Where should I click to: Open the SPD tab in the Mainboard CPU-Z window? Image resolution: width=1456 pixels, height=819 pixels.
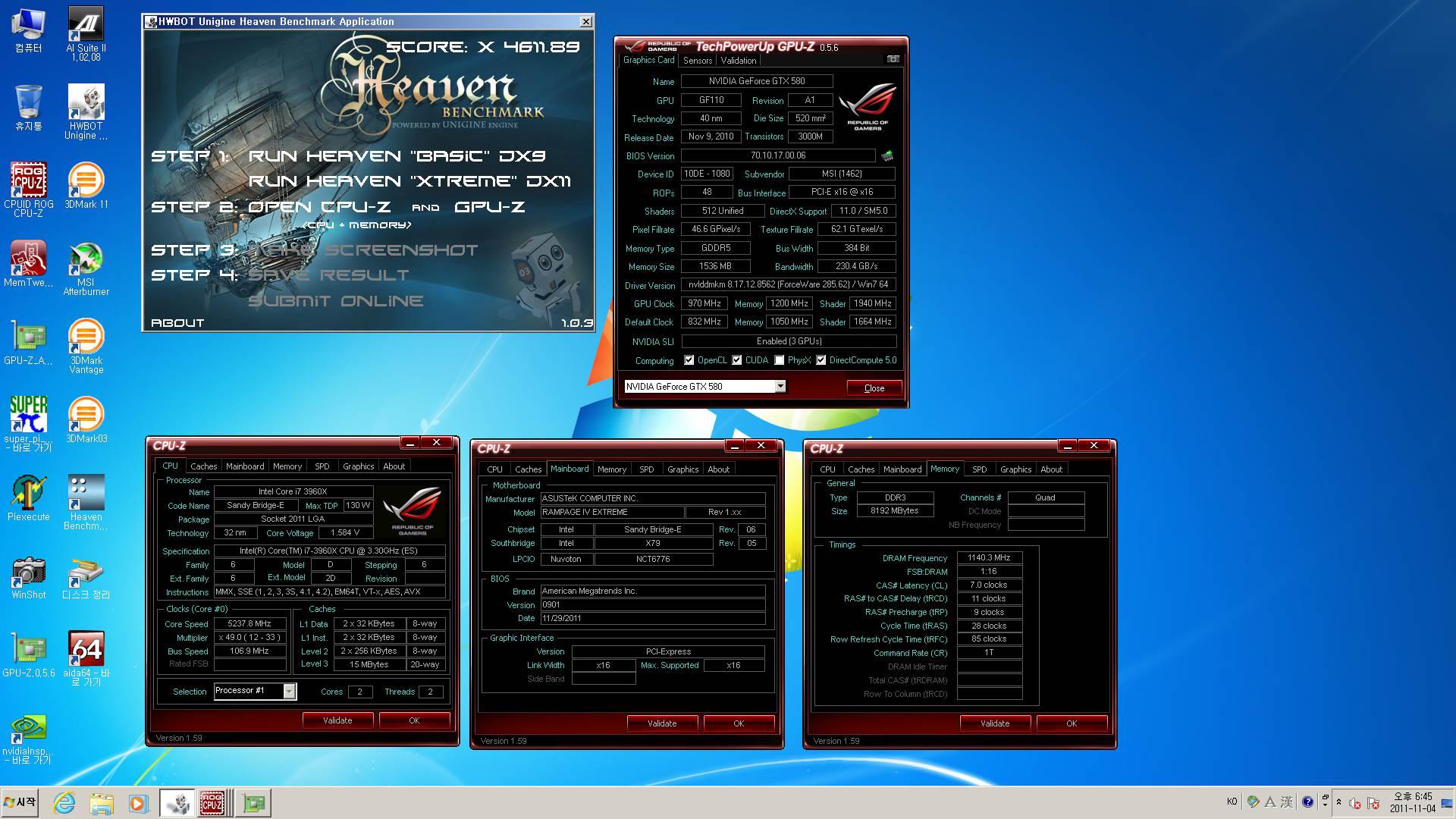point(646,469)
